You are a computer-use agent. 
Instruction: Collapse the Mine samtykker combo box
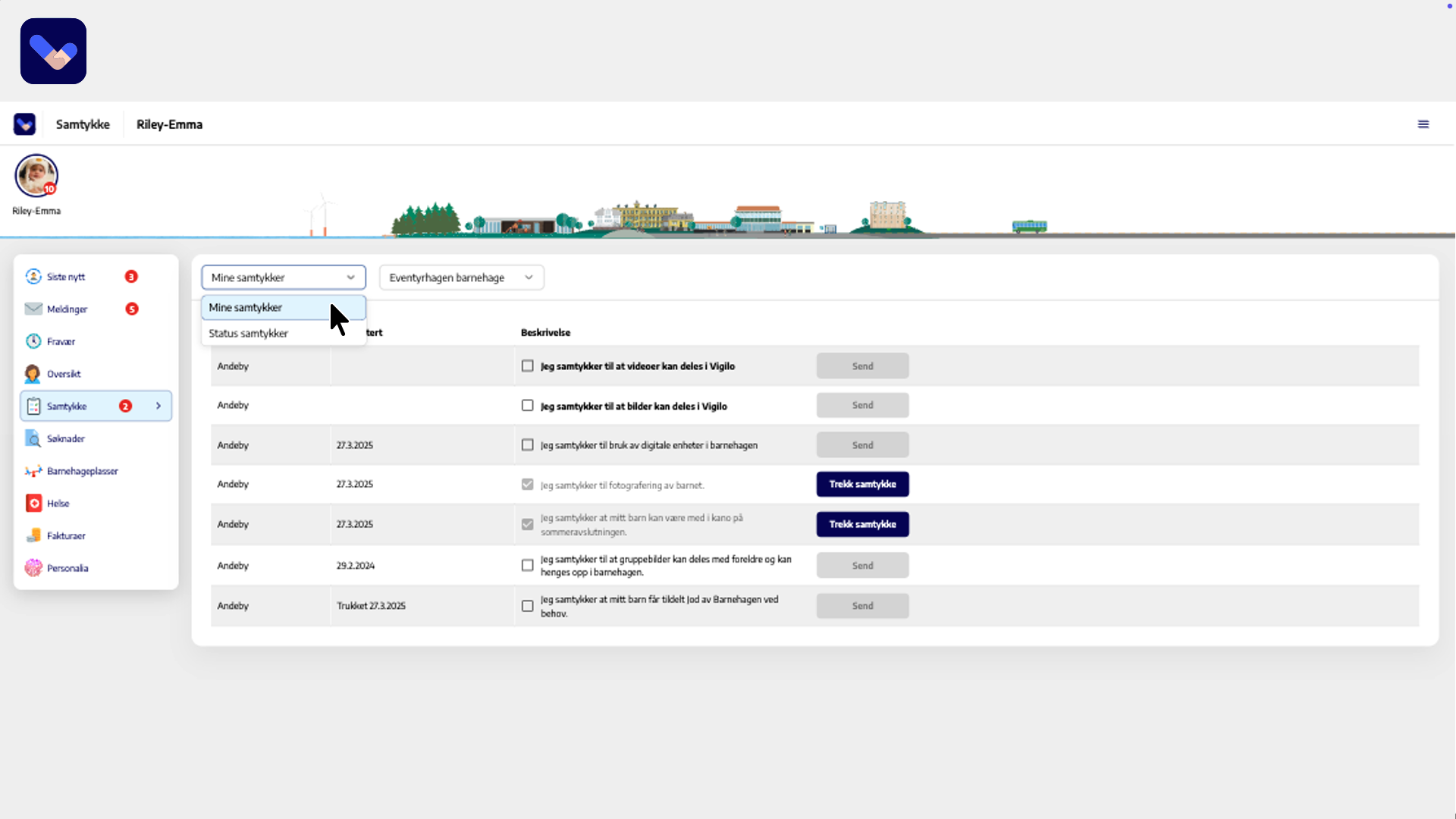click(x=283, y=278)
